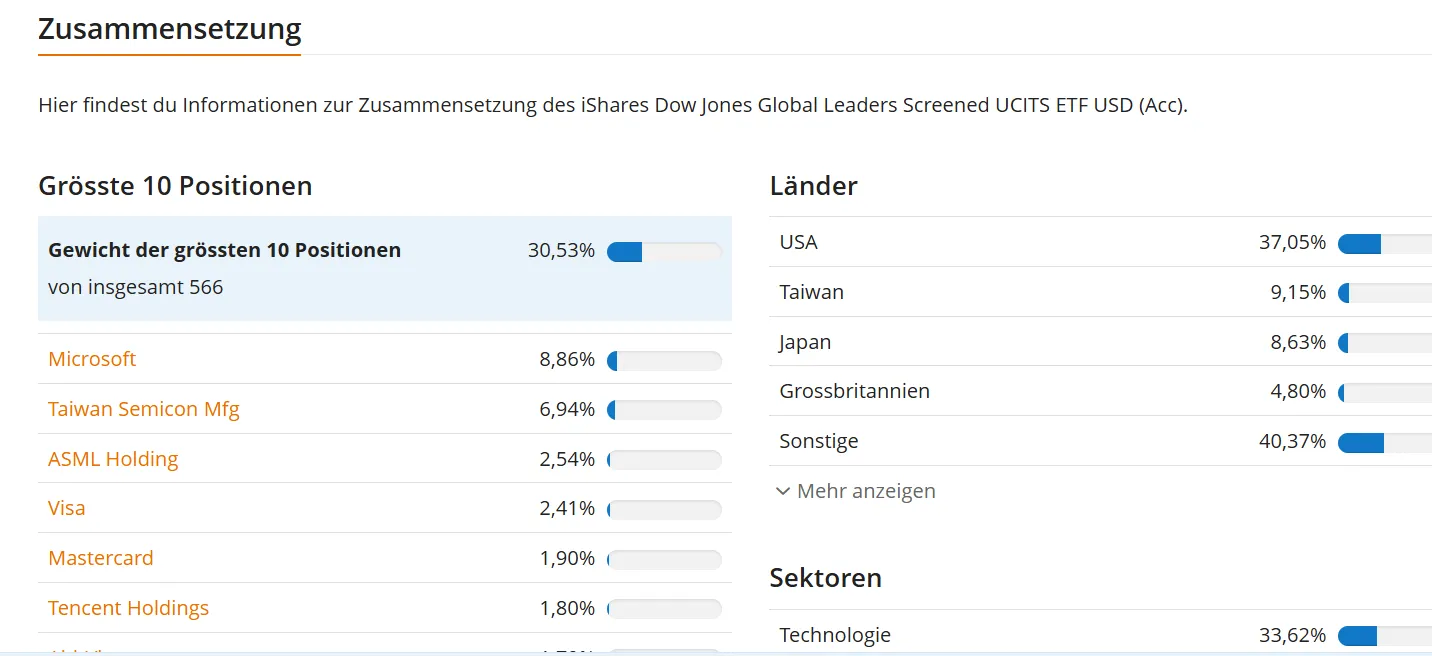Click the Taiwan Semicon 6,94% weight bar
The image size is (1432, 656).
pyautogui.click(x=664, y=410)
